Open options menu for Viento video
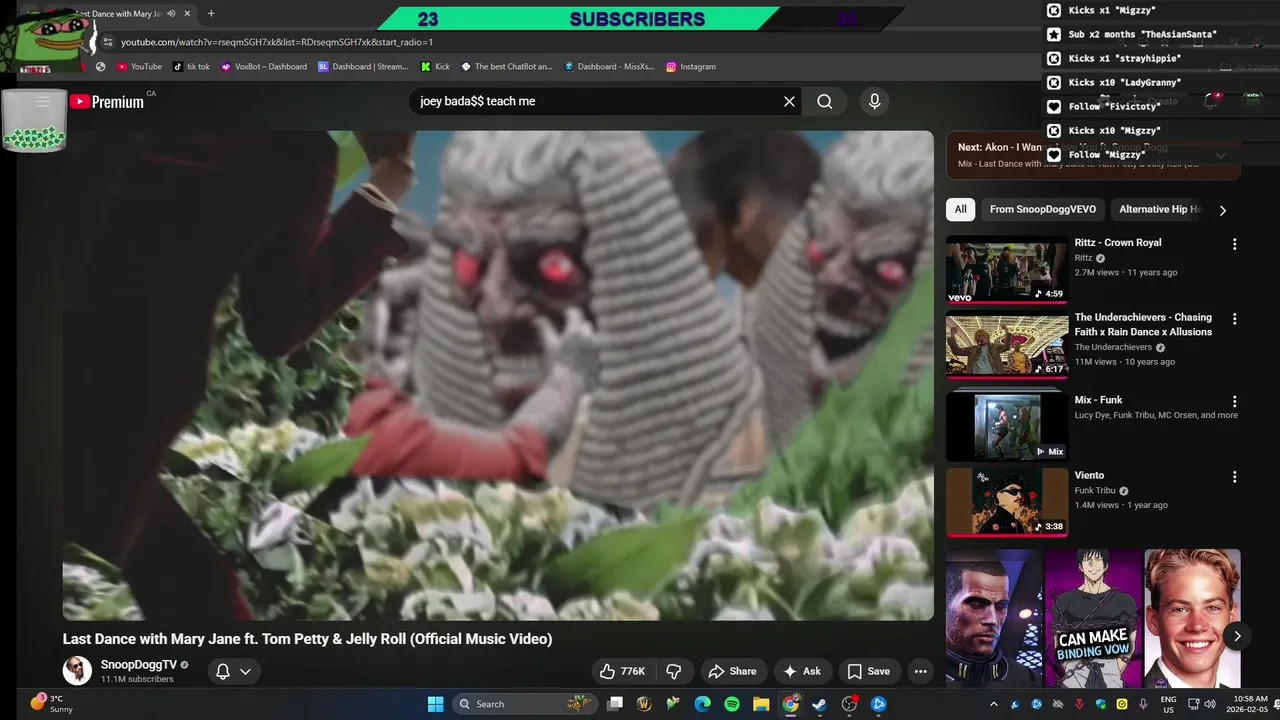 1234,476
